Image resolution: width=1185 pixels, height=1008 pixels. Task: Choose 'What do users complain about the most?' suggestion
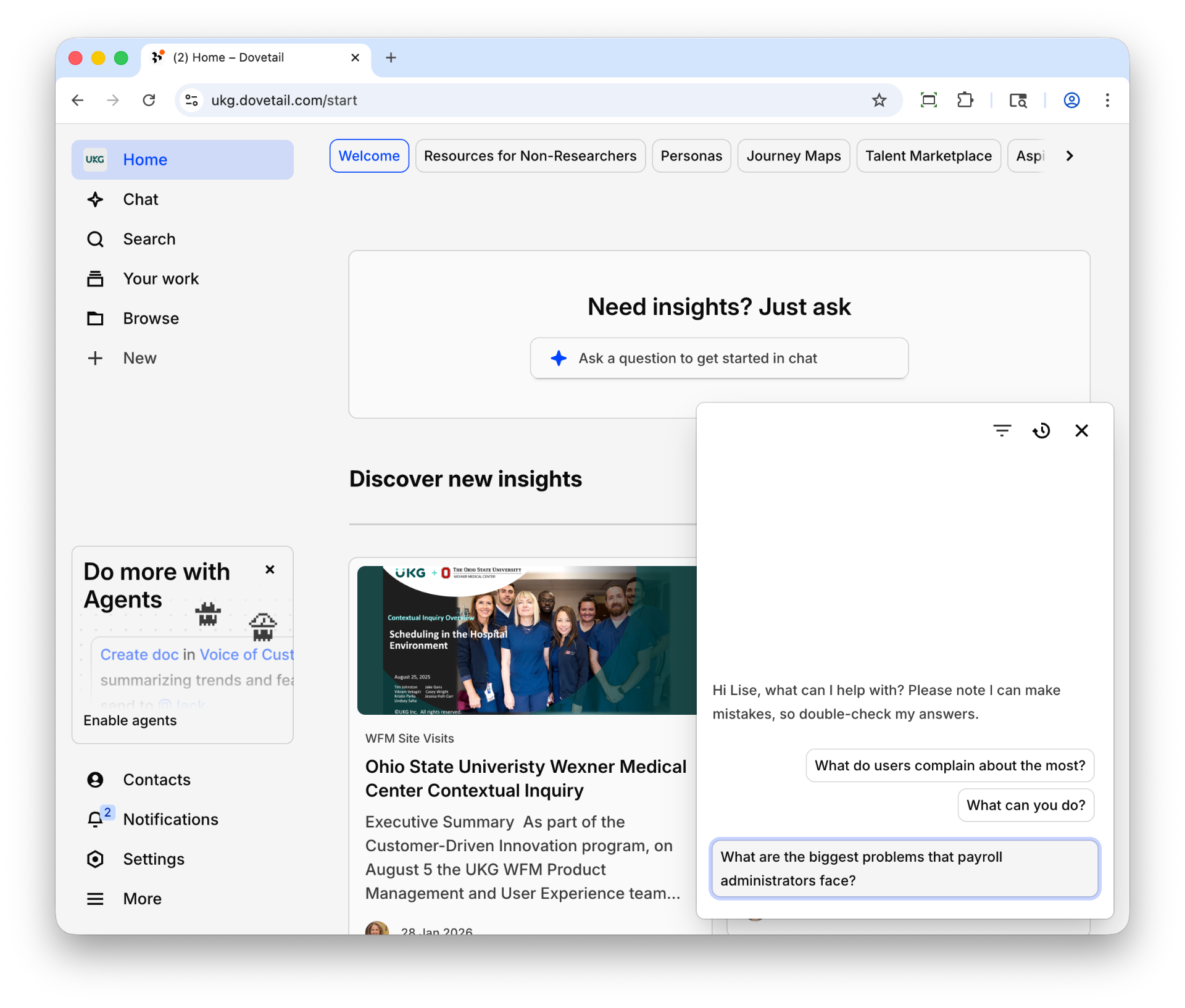click(950, 765)
